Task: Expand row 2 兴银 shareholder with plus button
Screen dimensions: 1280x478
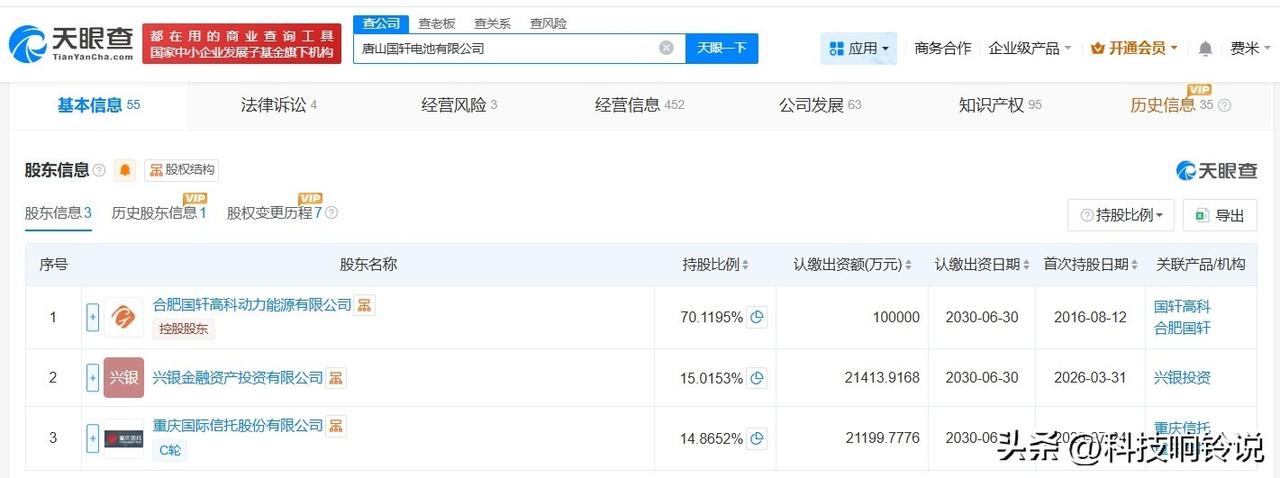Action: click(x=93, y=378)
